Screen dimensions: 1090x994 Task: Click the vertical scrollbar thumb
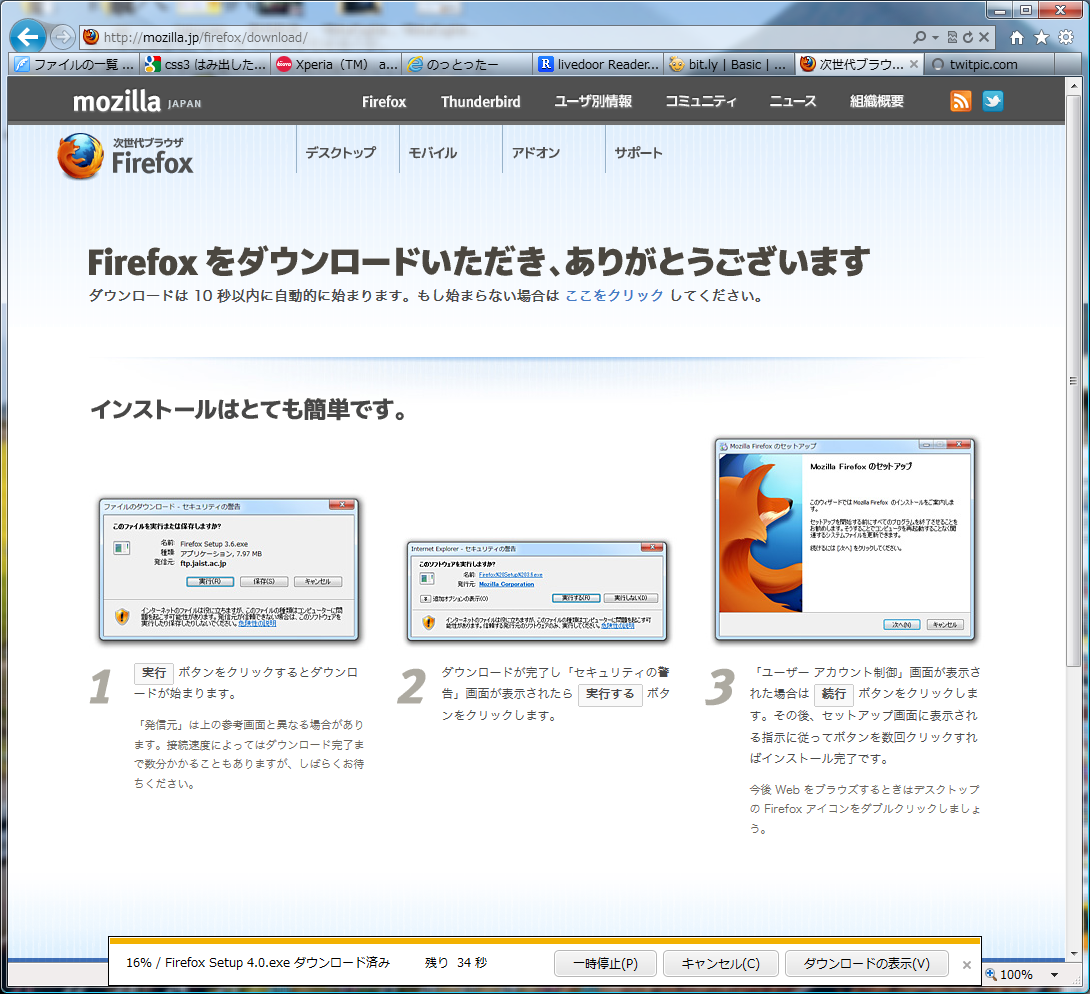point(1073,380)
